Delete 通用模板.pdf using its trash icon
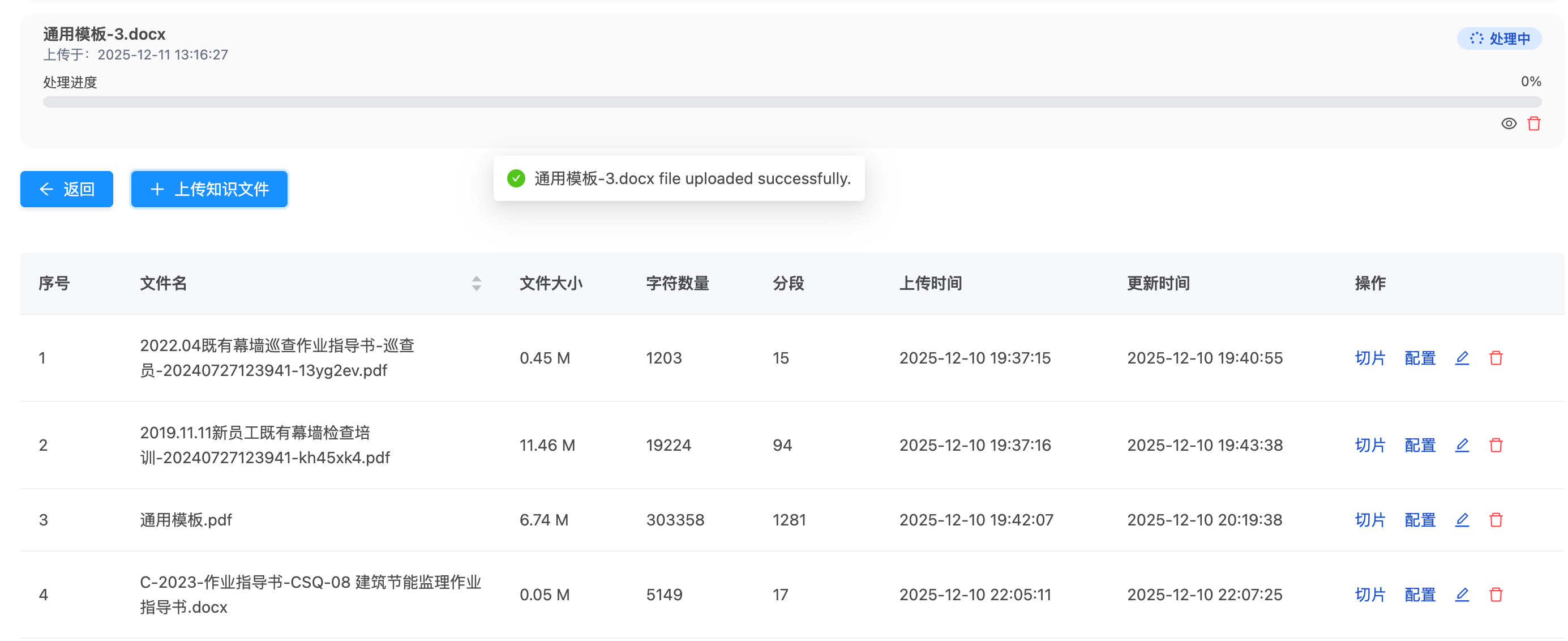This screenshot has height=641, width=1568. [1496, 520]
